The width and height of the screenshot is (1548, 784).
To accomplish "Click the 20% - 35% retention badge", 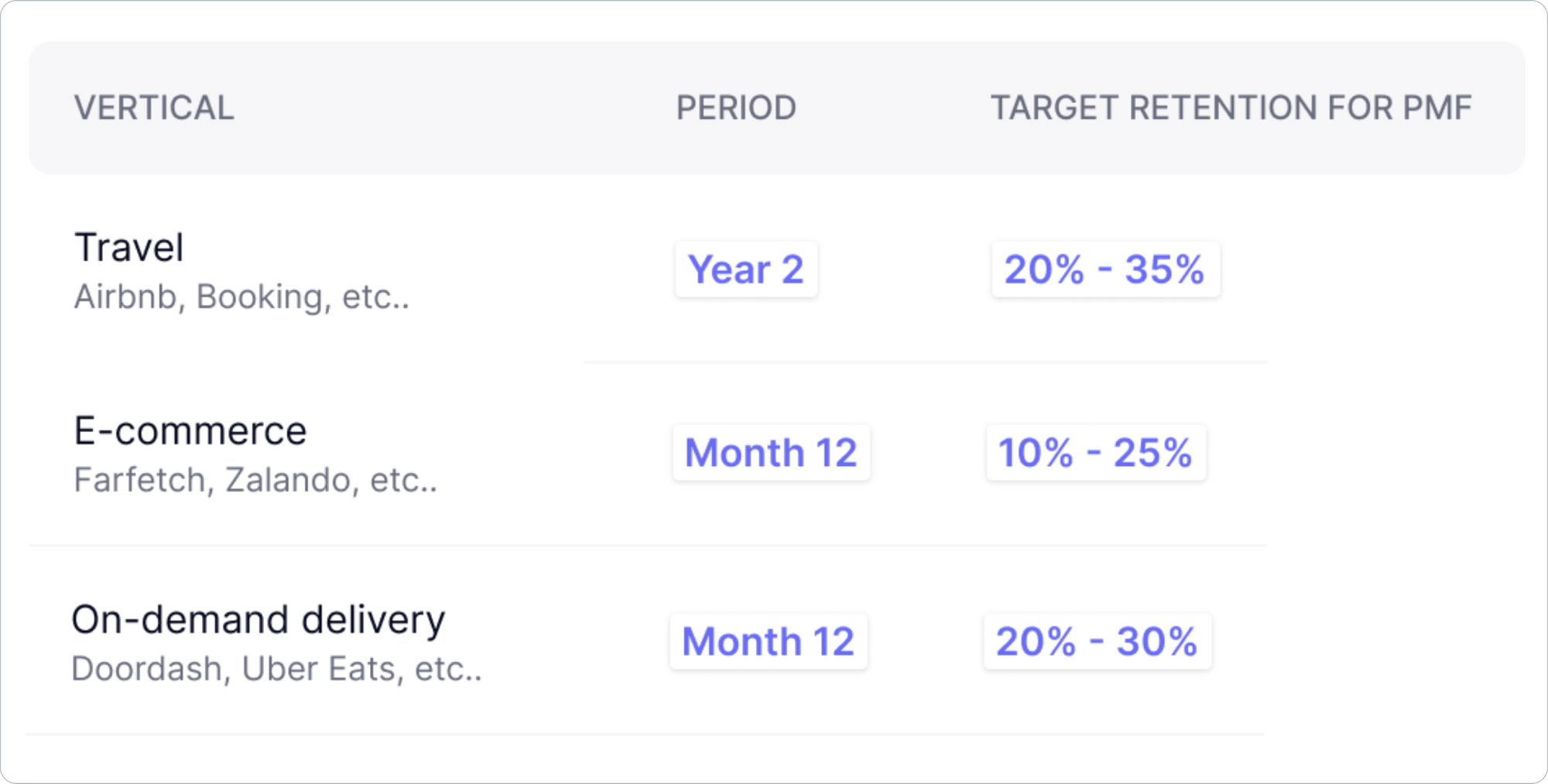I will click(x=1105, y=269).
